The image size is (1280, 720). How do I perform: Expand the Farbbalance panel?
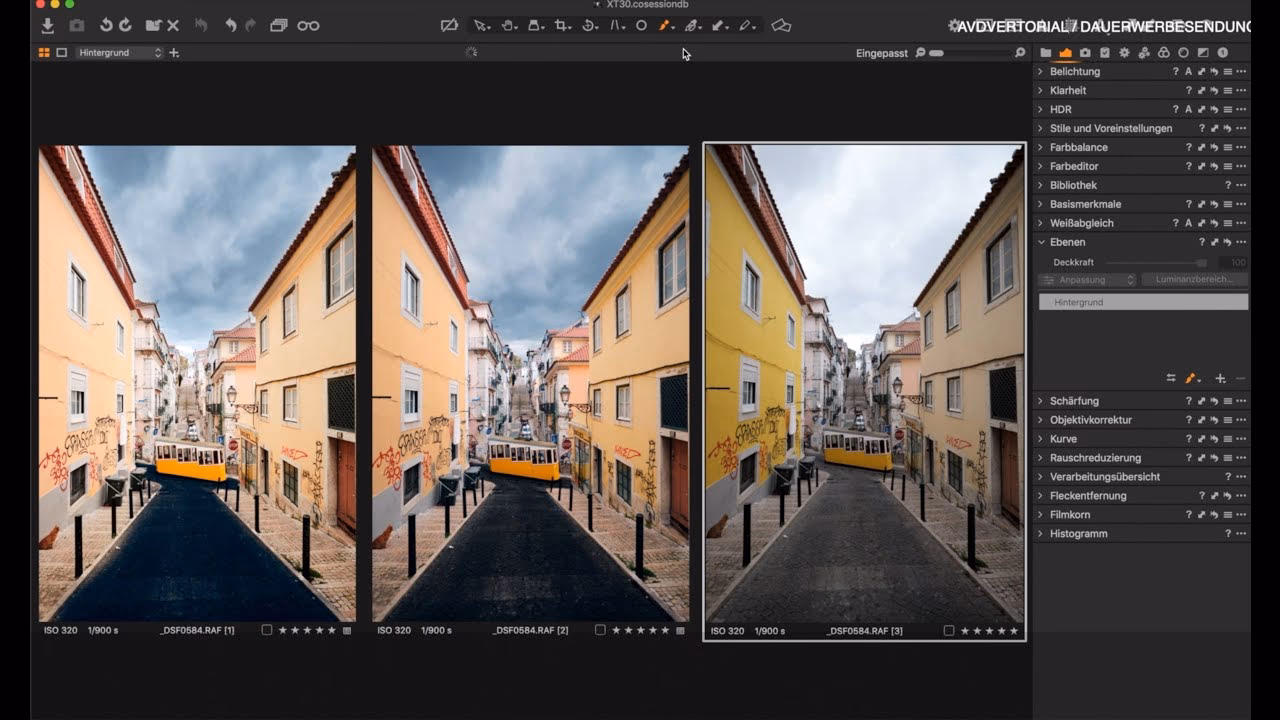coord(1040,147)
